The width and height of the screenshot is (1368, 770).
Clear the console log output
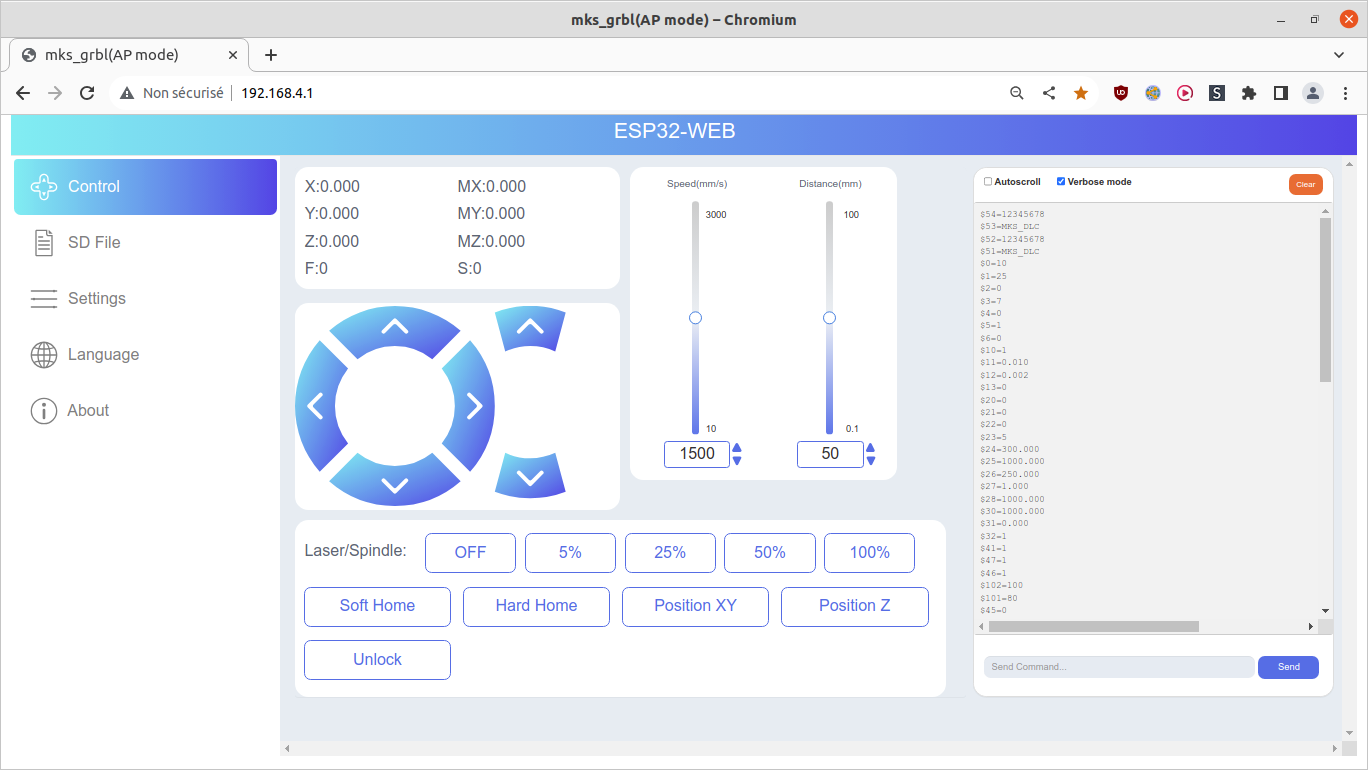coord(1306,184)
